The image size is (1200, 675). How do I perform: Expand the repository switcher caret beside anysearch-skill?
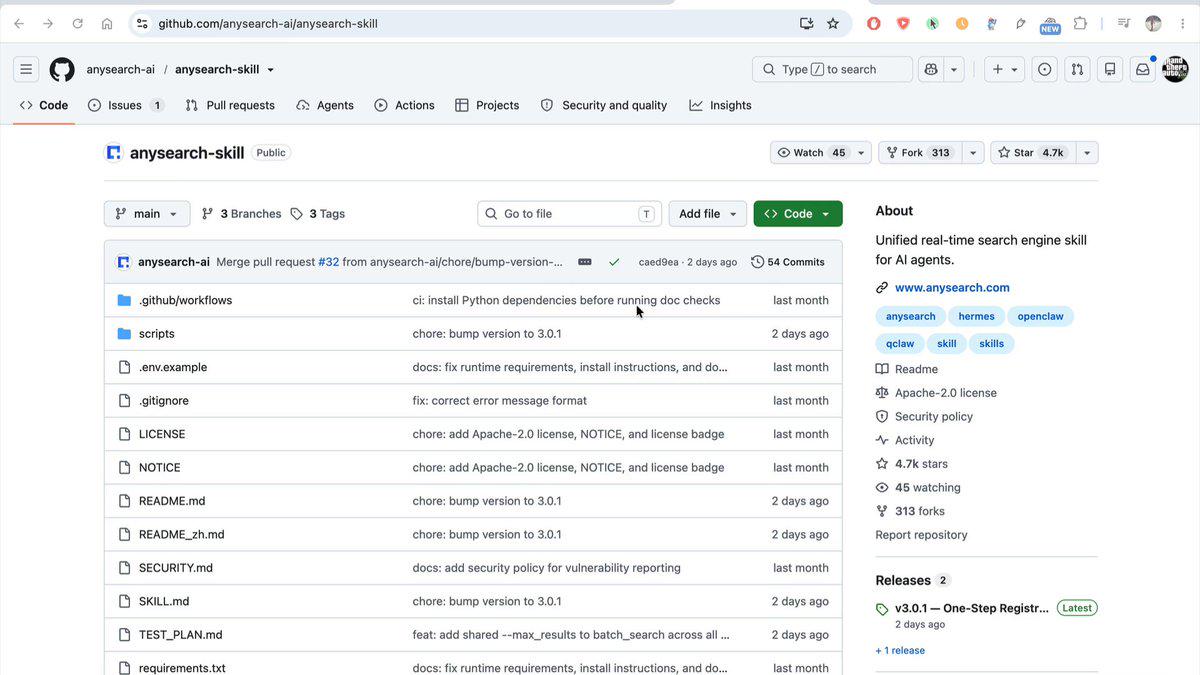pyautogui.click(x=270, y=70)
